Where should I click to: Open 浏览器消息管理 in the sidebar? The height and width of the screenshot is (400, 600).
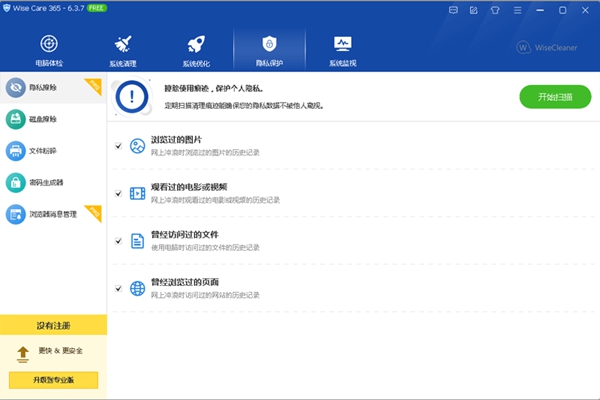click(52, 214)
